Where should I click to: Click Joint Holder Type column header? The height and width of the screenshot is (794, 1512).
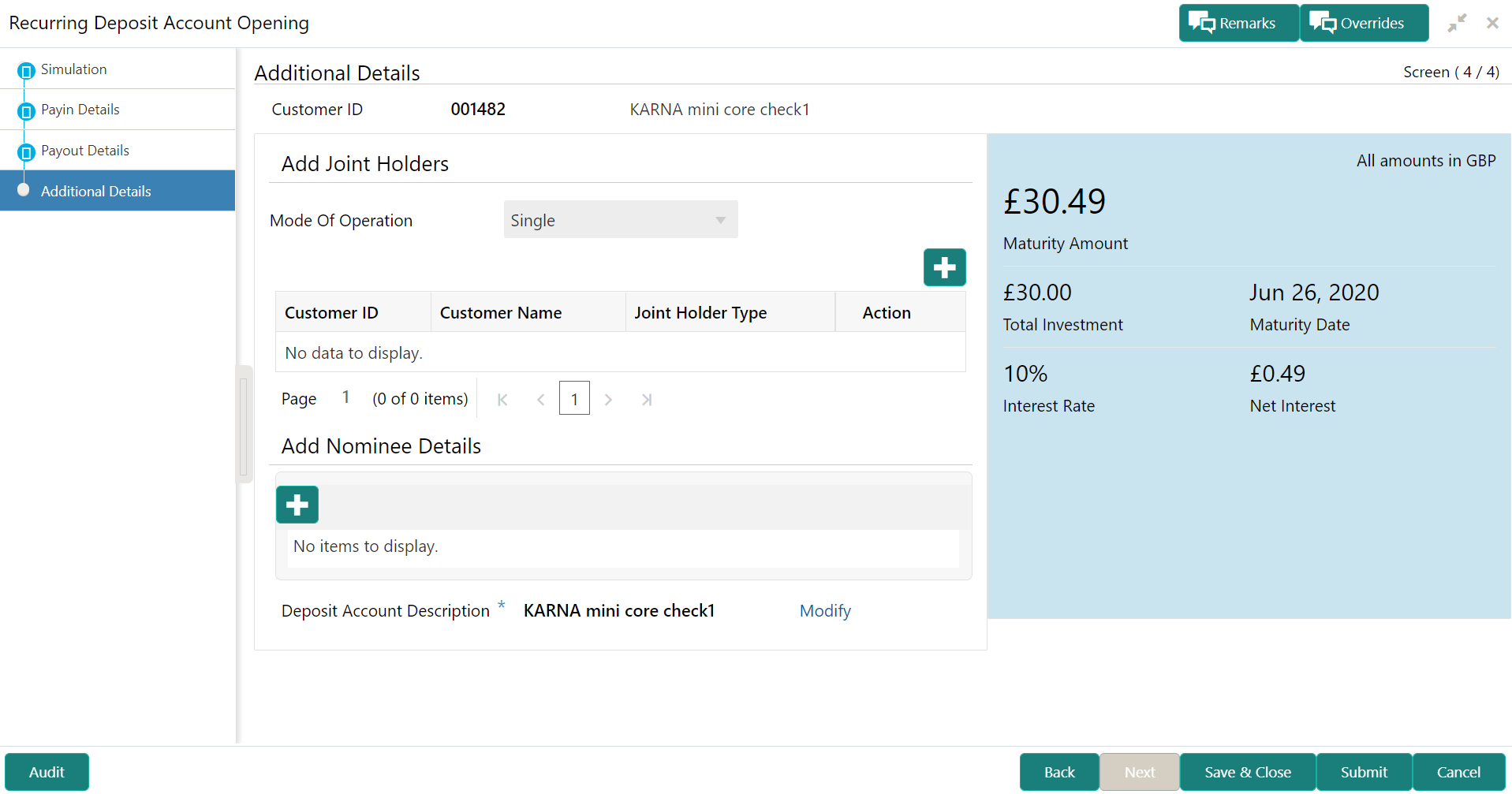(x=730, y=312)
